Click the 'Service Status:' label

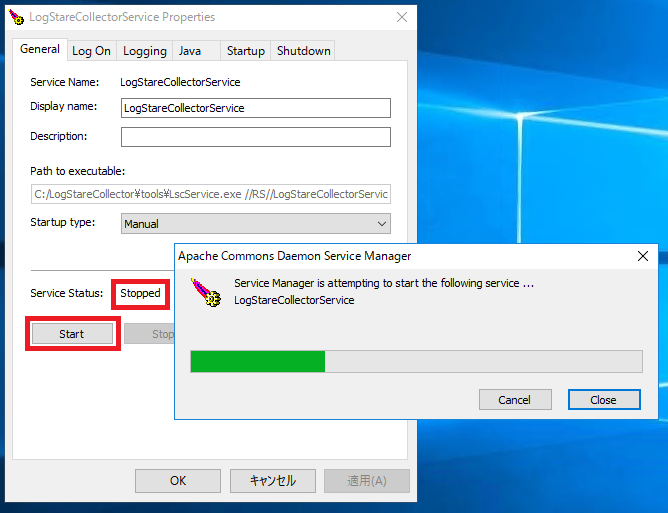coord(66,293)
